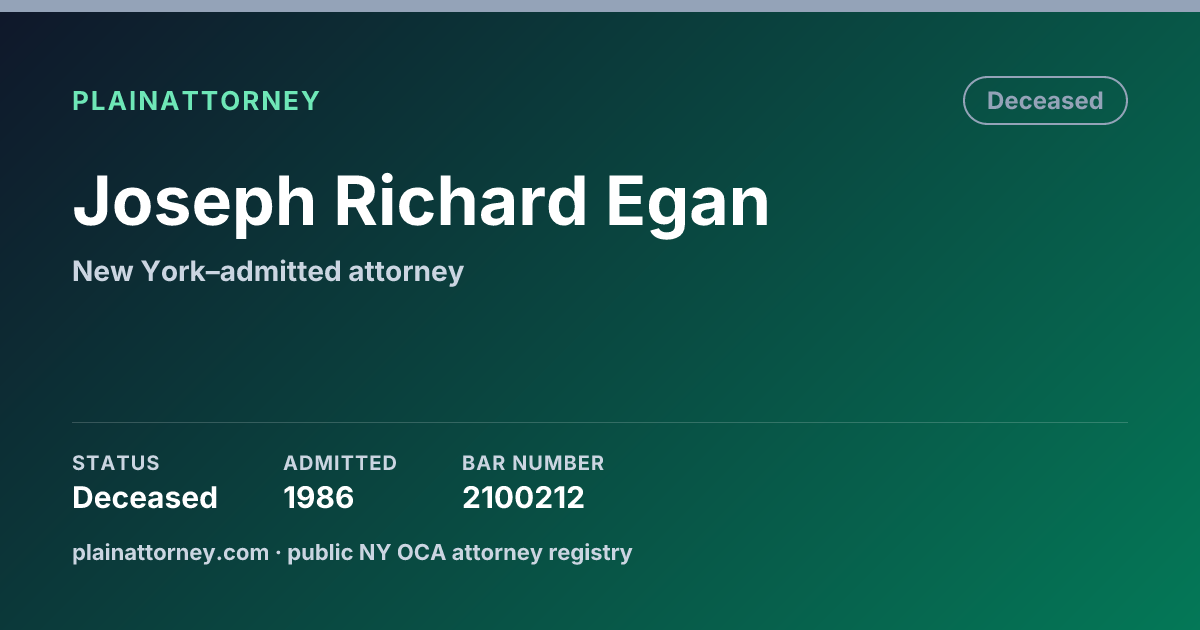Screen dimensions: 1200x630
Task: Click the first name Joseph in the heading
Action: [194, 204]
